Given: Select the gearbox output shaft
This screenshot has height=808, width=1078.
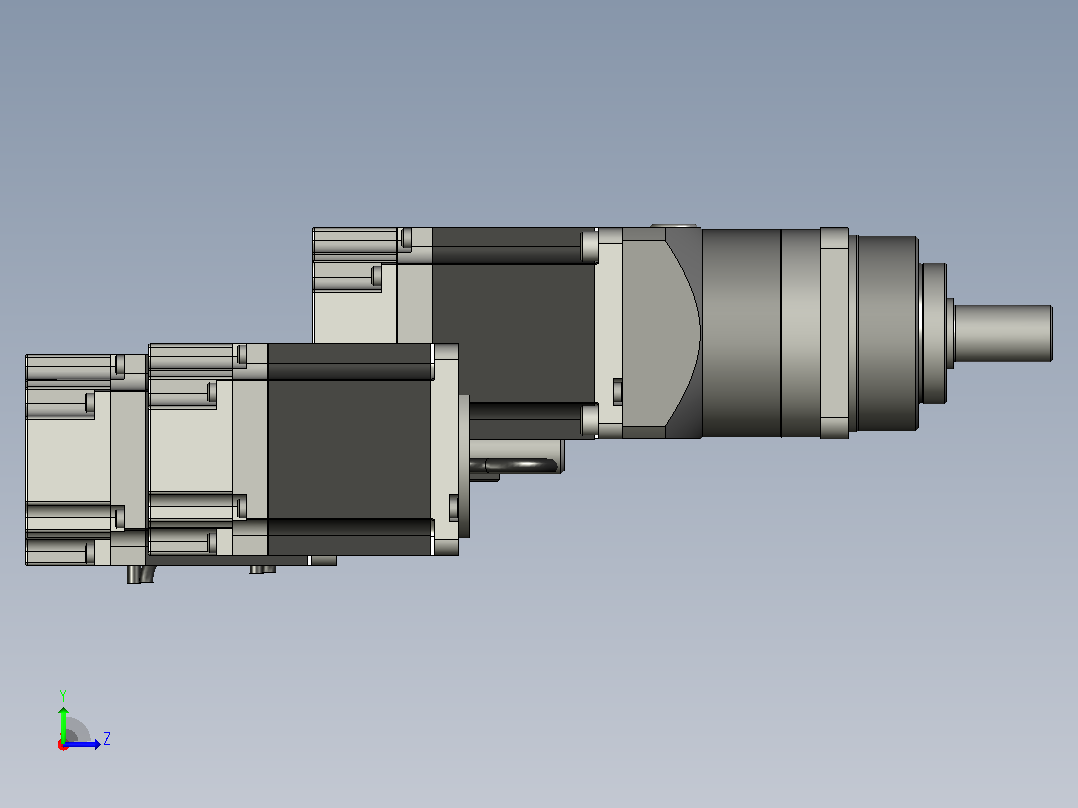Looking at the screenshot, I should (x=1002, y=334).
